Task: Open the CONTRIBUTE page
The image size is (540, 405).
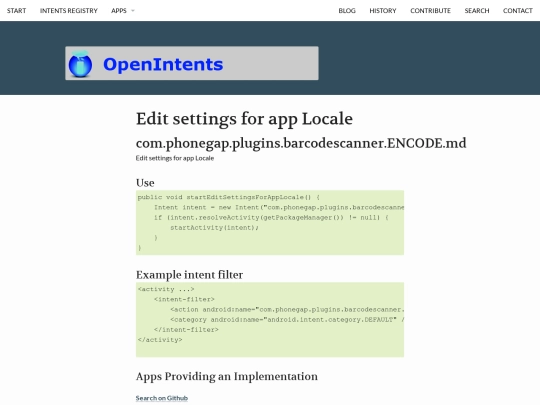Action: 430,11
